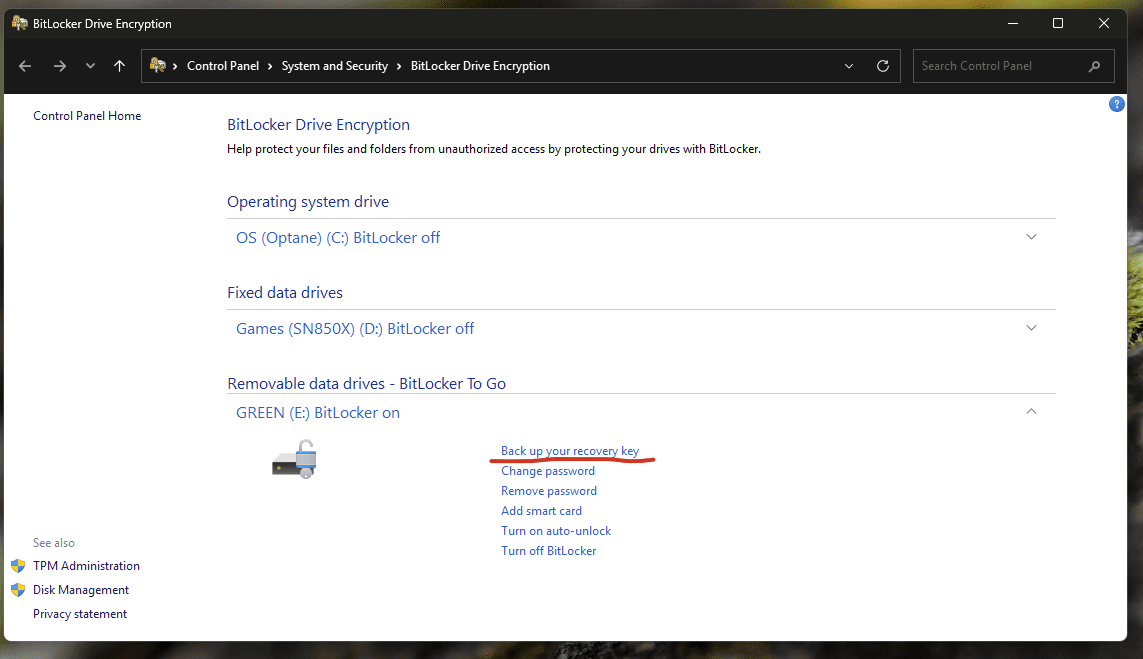Screen dimensions: 1143x659
Task: Click the Search Control Panel field
Action: (1013, 66)
